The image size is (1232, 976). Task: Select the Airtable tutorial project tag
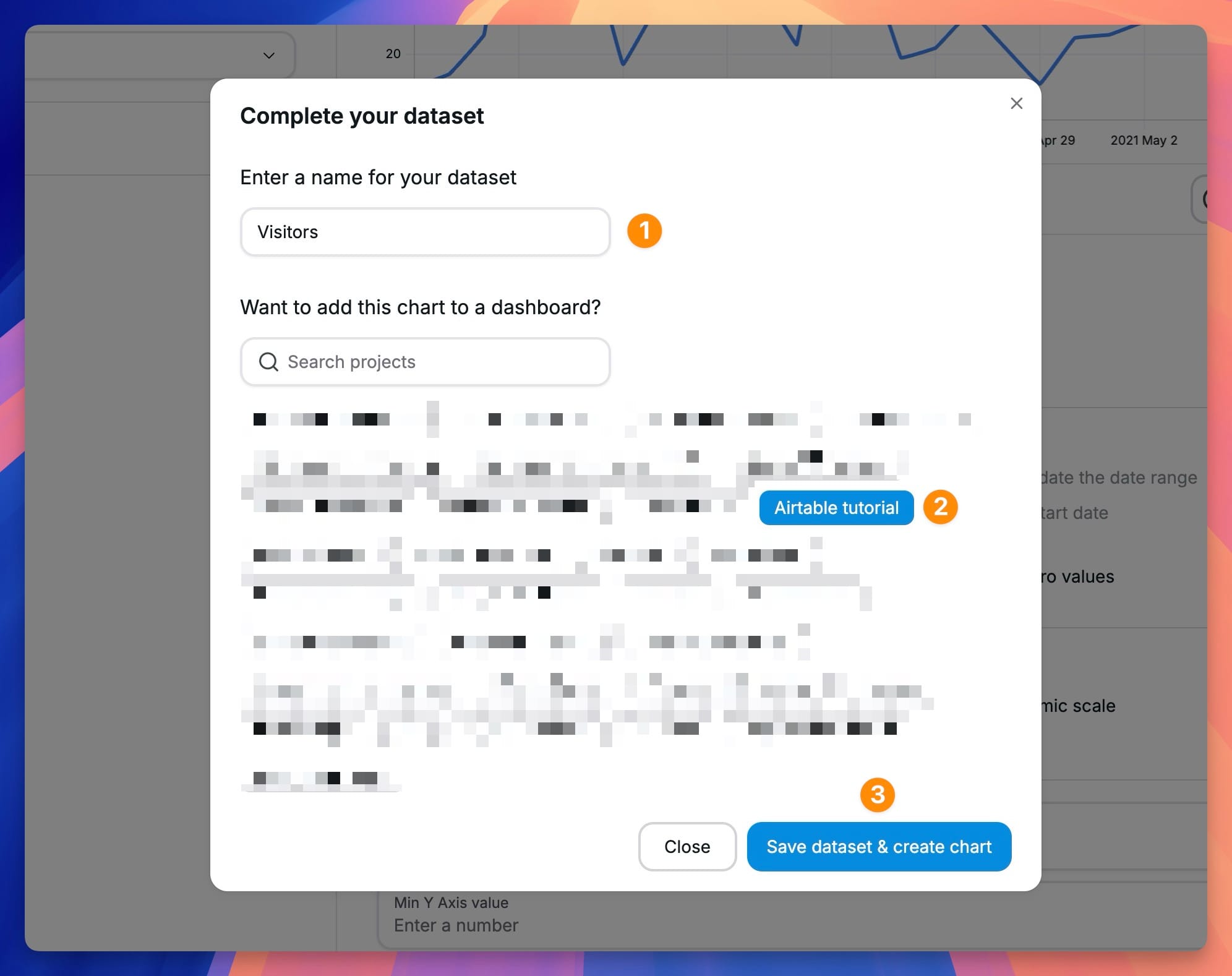(x=836, y=508)
